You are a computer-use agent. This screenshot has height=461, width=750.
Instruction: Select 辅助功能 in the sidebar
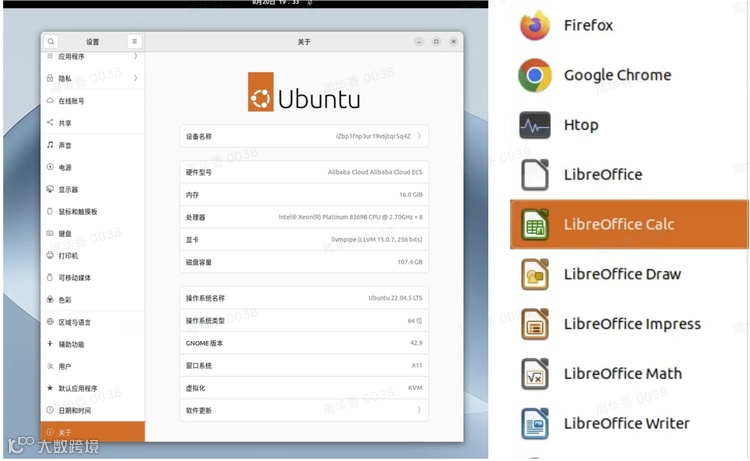(x=92, y=344)
